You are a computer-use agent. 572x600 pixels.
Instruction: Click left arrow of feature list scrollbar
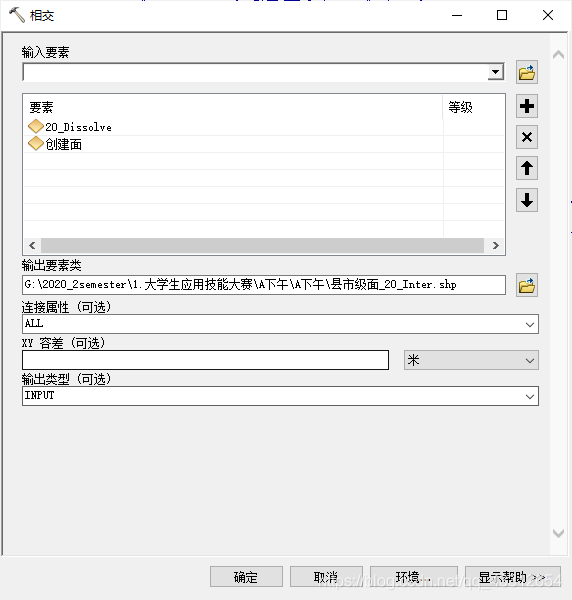click(33, 245)
